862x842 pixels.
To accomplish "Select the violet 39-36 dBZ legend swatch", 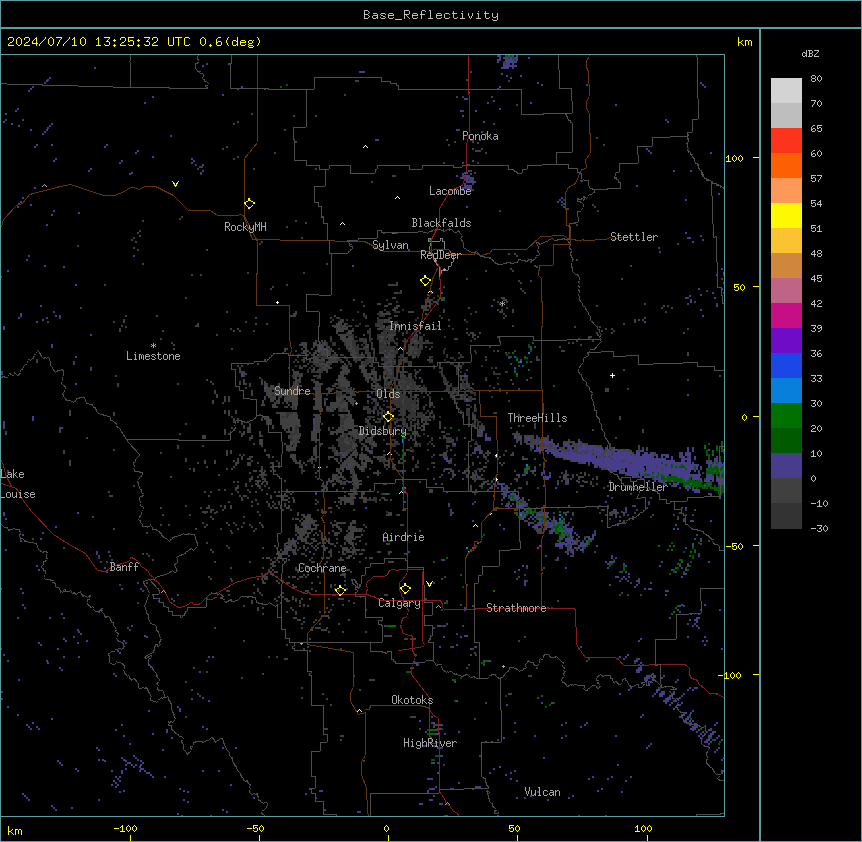I will [786, 341].
